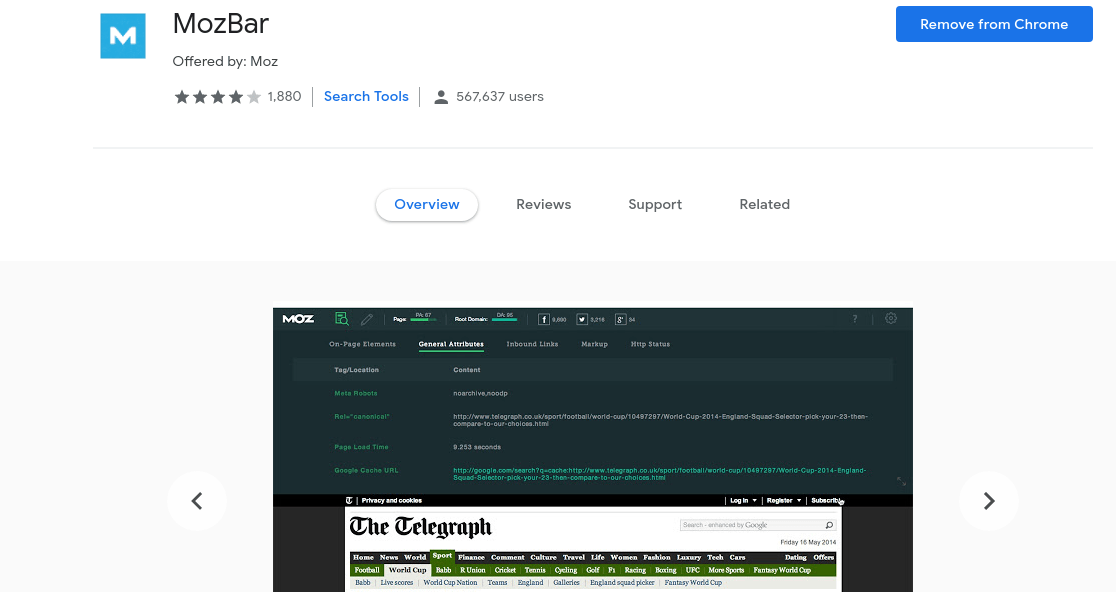Click the Root Domain authority bar

(x=505, y=319)
